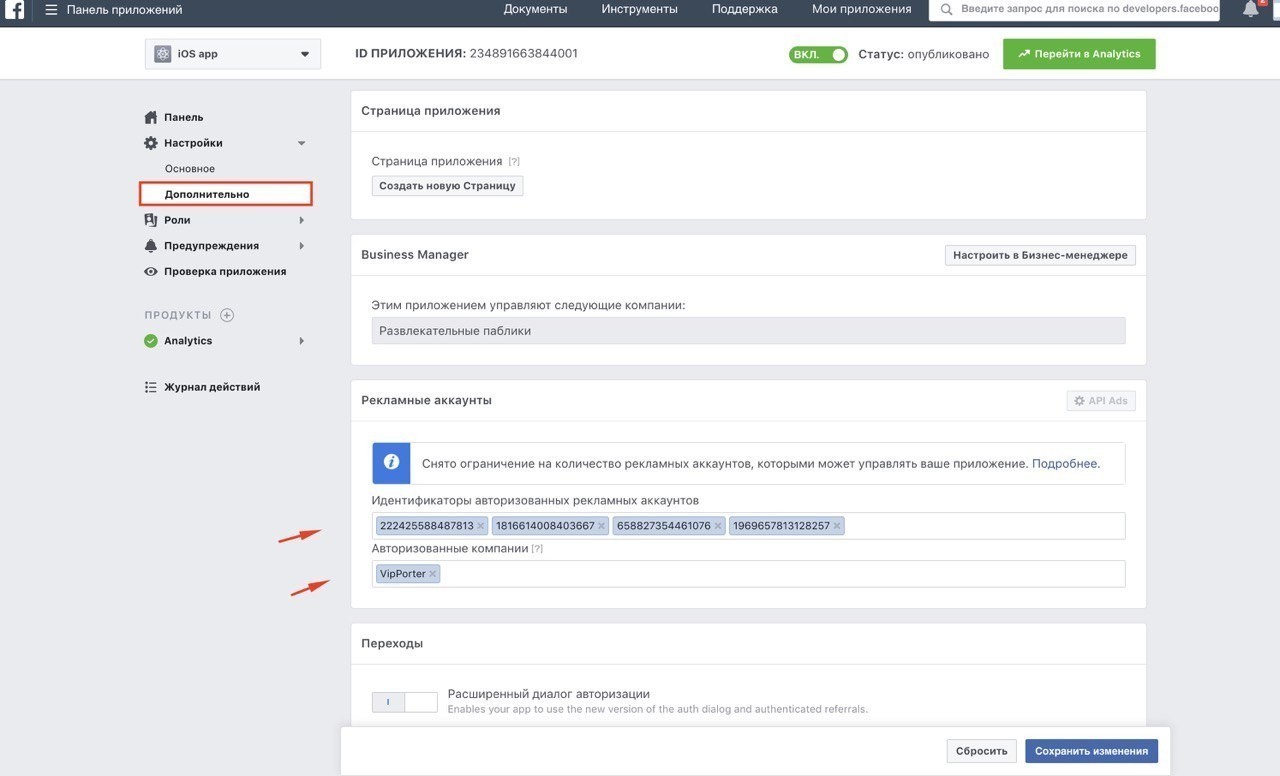The image size is (1280, 776).
Task: Click the Развлекательные паблики company field
Action: pos(748,331)
